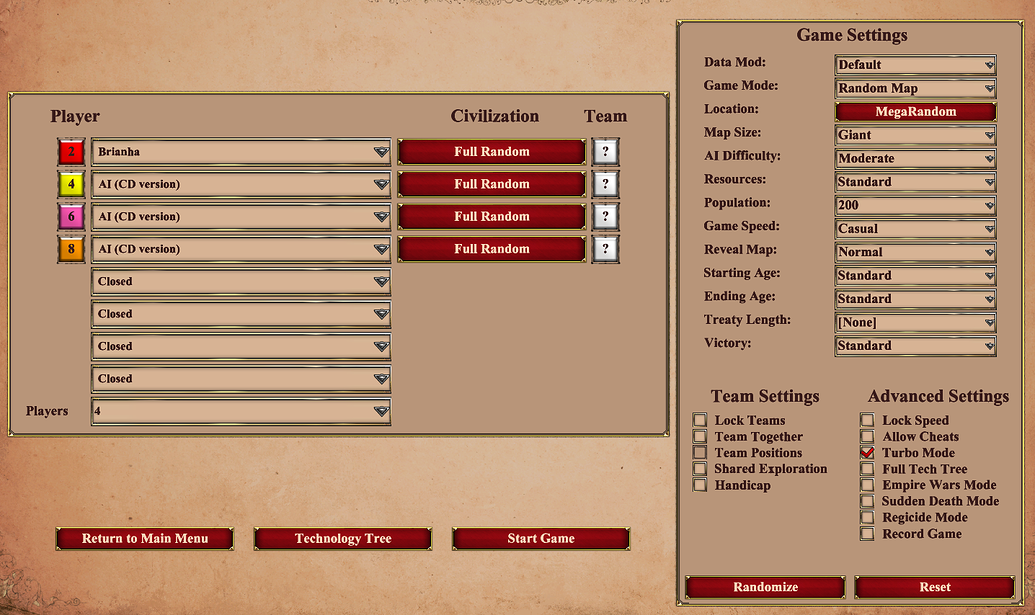Click the last AI's team question mark button
Image resolution: width=1035 pixels, height=615 pixels.
(606, 248)
